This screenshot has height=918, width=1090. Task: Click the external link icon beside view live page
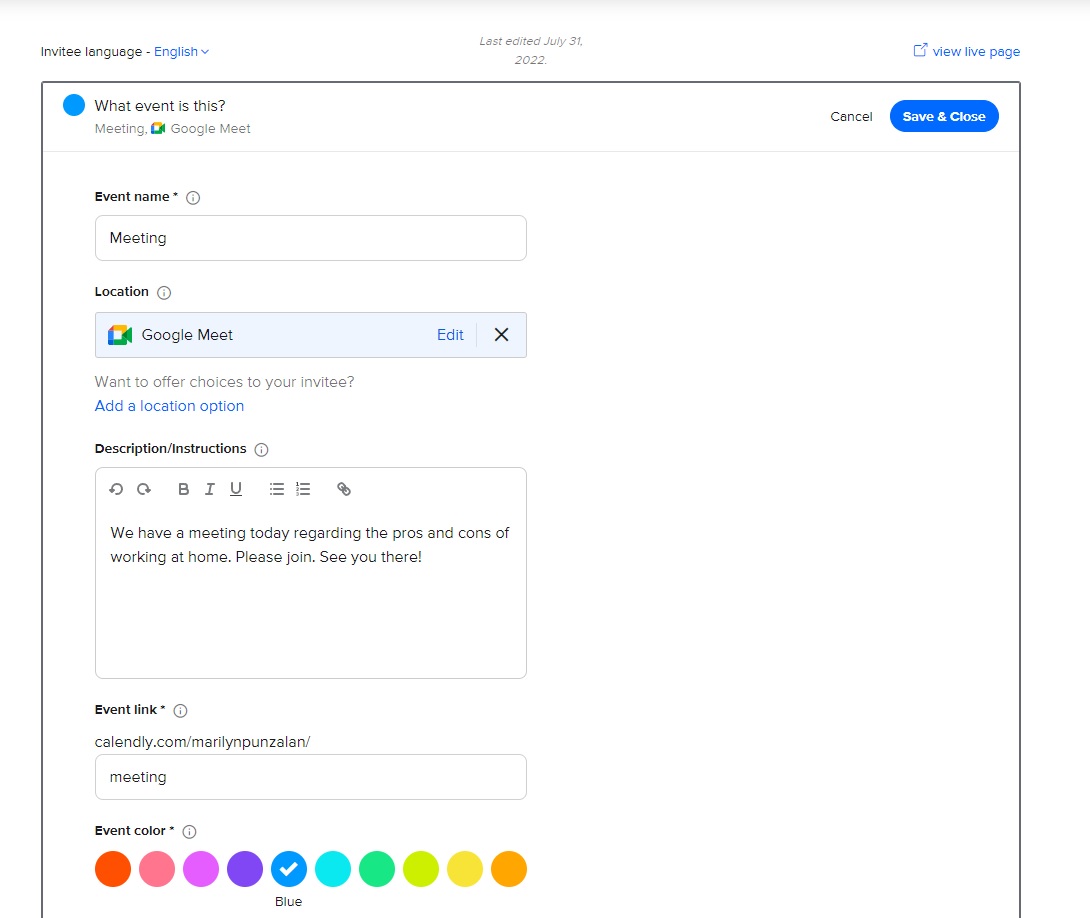920,50
